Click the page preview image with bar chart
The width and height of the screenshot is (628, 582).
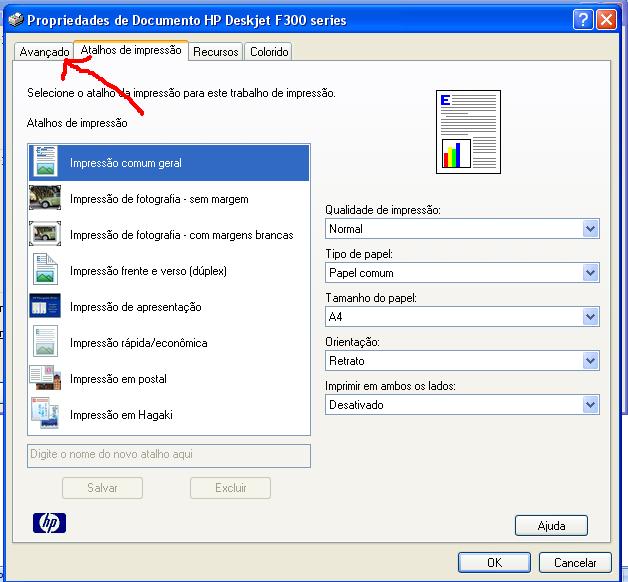point(468,132)
